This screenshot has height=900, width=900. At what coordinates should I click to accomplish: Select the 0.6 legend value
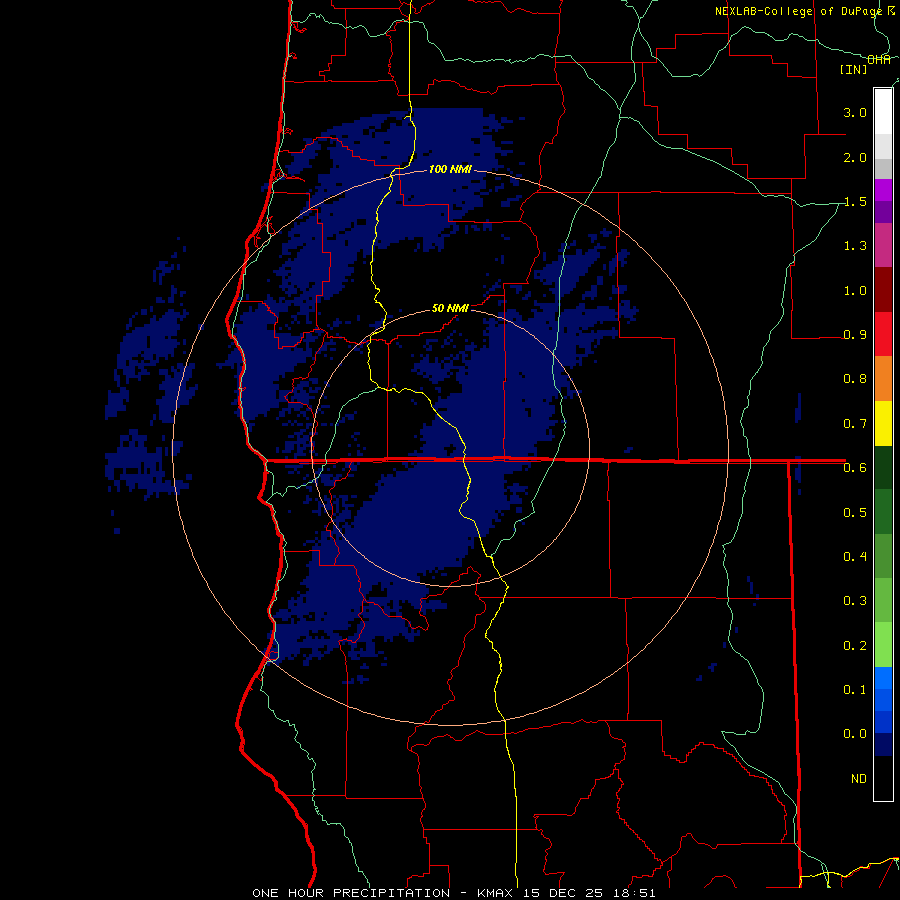pos(855,468)
